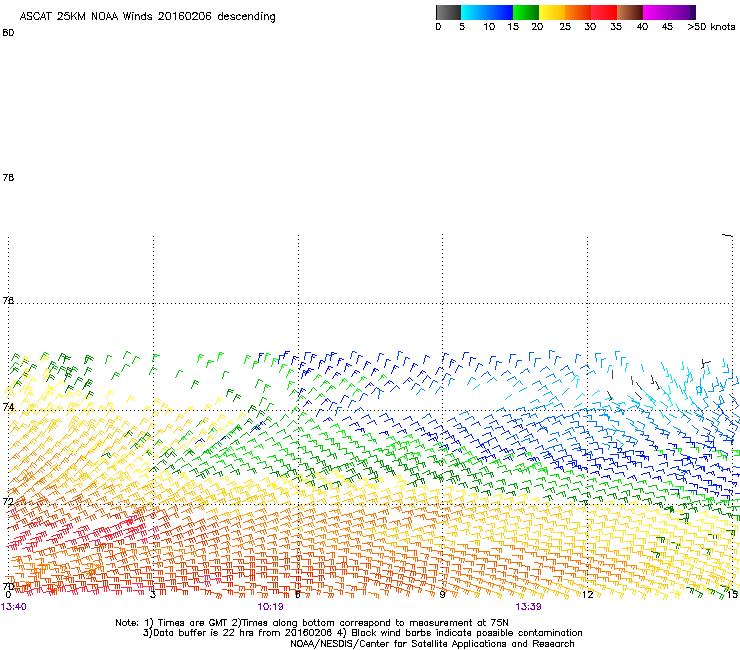Click the latitude label '76' on the left axis
Viewport: 740px width, 650px height.
click(8, 300)
